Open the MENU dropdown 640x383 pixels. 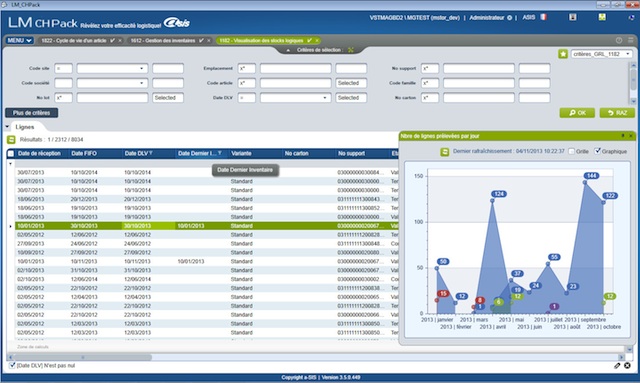(x=19, y=40)
